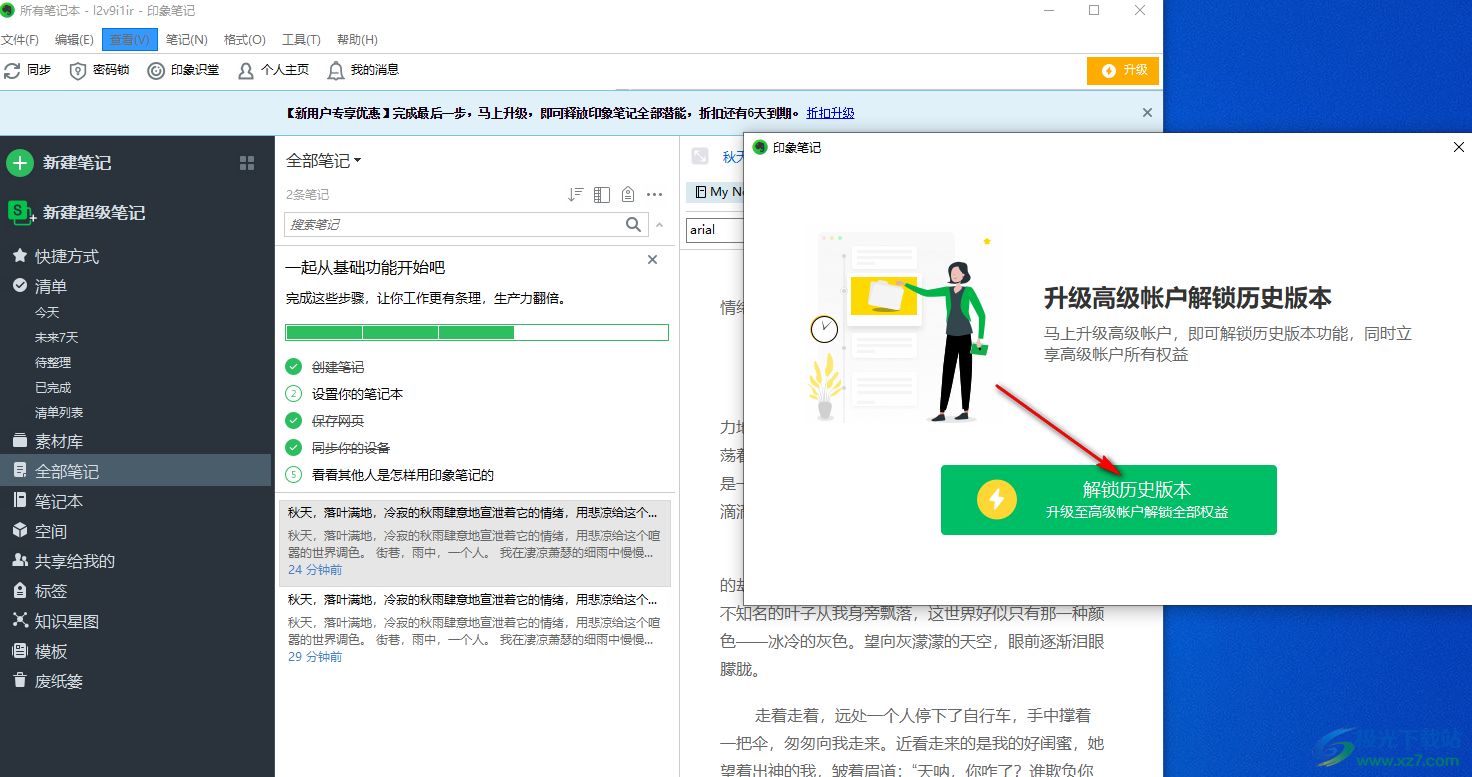
Task: Open the 工具(T) menu
Action: click(301, 40)
